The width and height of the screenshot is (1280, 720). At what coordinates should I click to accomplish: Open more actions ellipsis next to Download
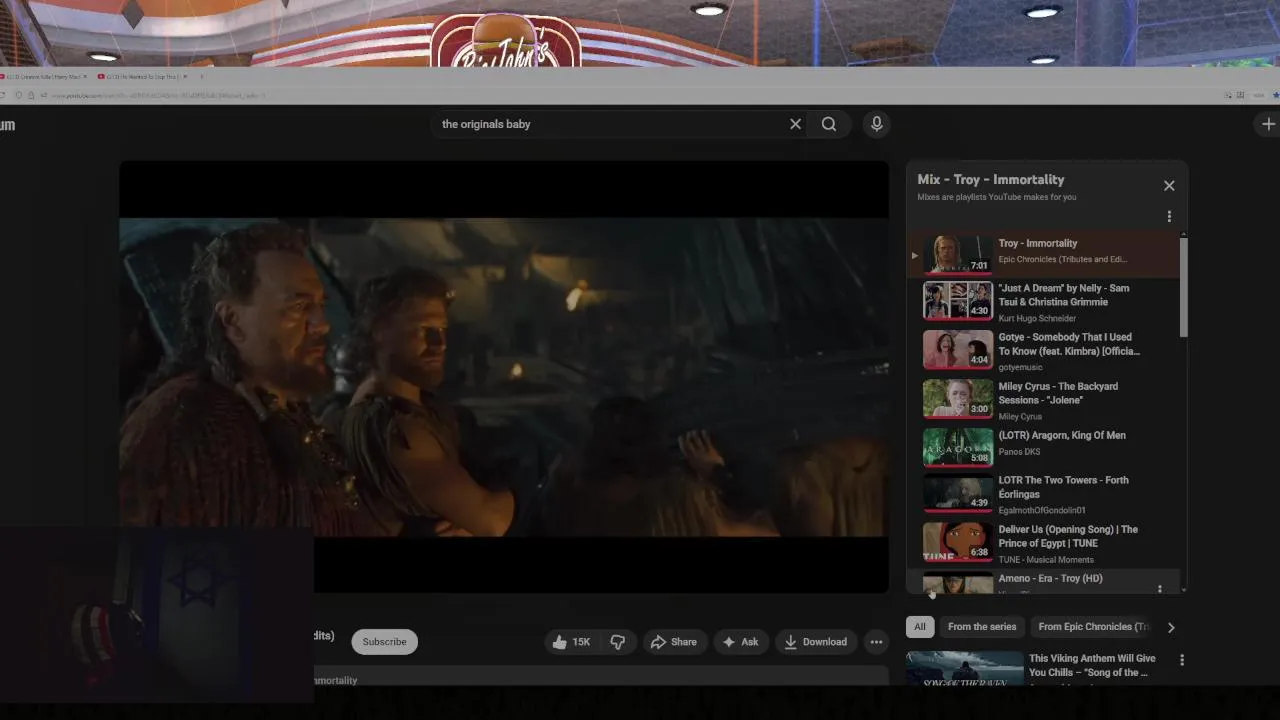(876, 642)
